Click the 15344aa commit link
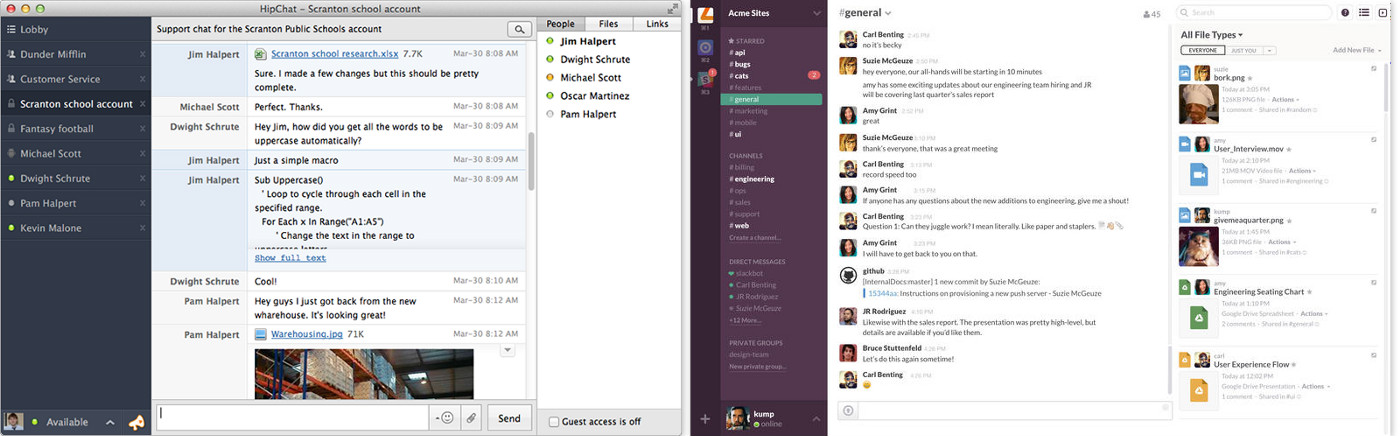1400x436 pixels. 881,293
